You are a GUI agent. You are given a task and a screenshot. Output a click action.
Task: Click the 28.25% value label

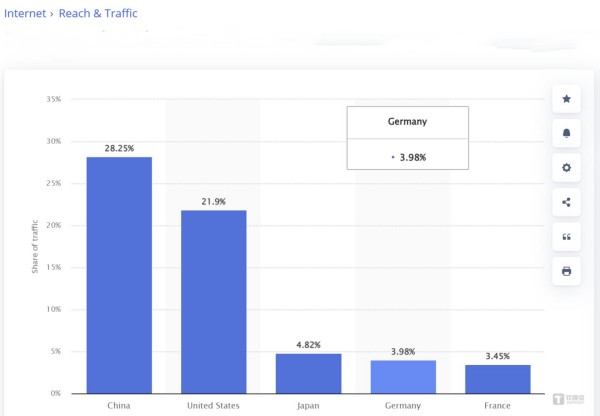[x=119, y=148]
